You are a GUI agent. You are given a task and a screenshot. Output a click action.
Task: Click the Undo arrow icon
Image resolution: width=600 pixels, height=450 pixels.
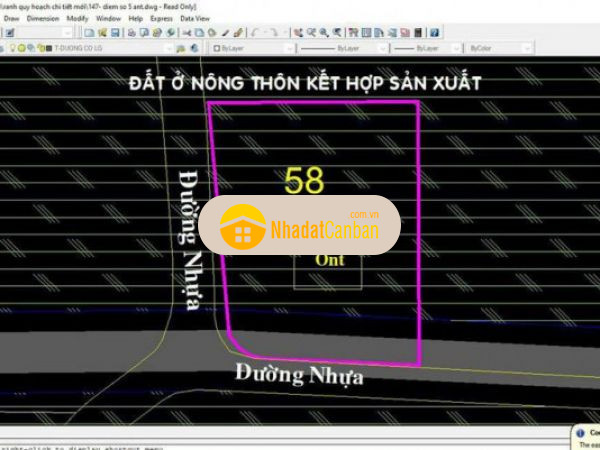(254, 33)
